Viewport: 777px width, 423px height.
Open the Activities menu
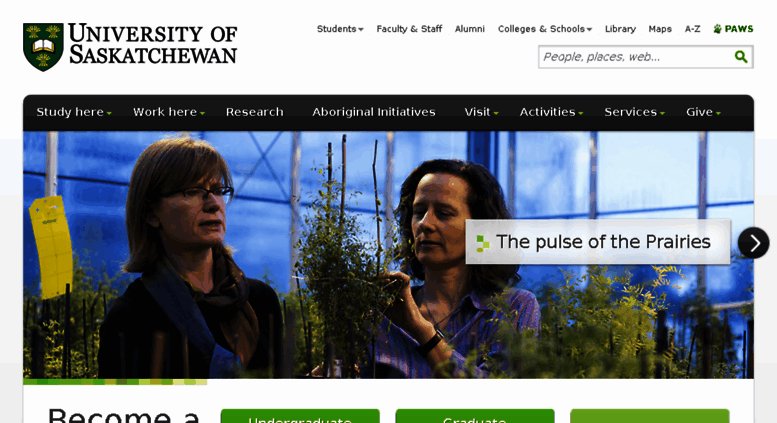[551, 112]
